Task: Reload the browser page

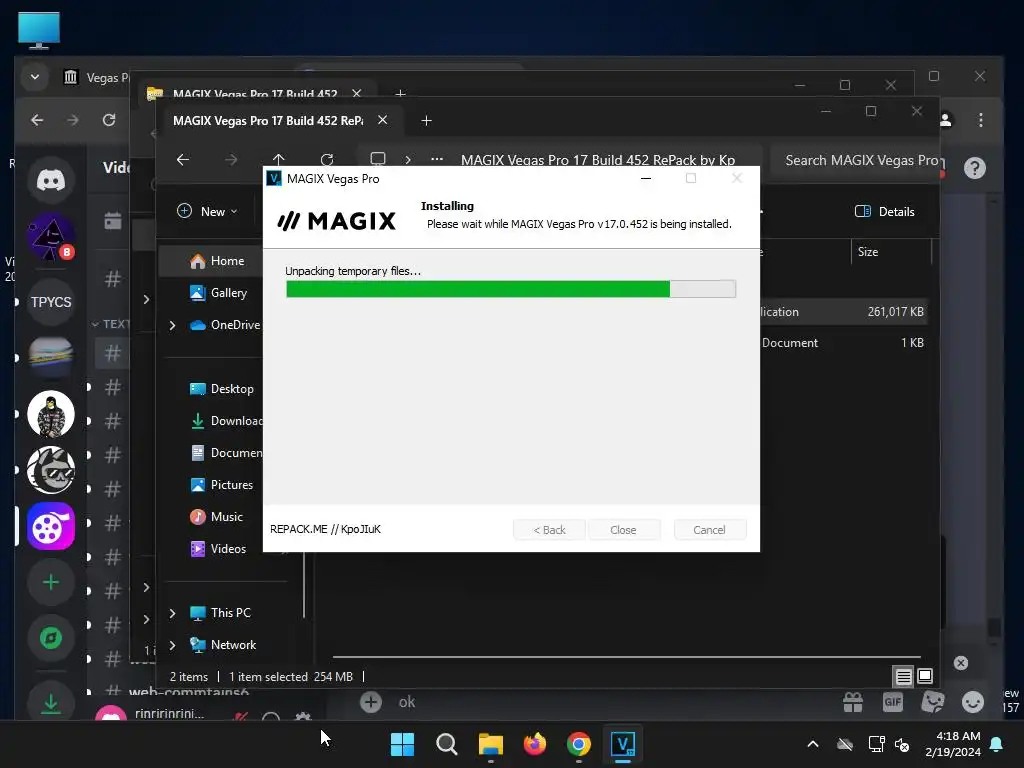Action: 109,120
